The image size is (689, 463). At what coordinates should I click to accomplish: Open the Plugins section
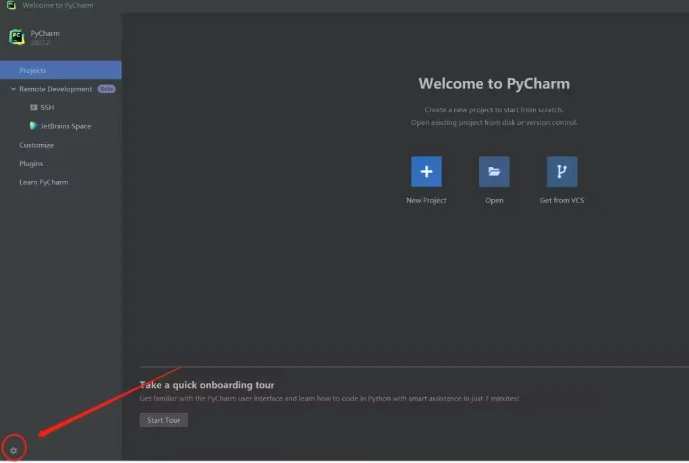click(x=31, y=163)
